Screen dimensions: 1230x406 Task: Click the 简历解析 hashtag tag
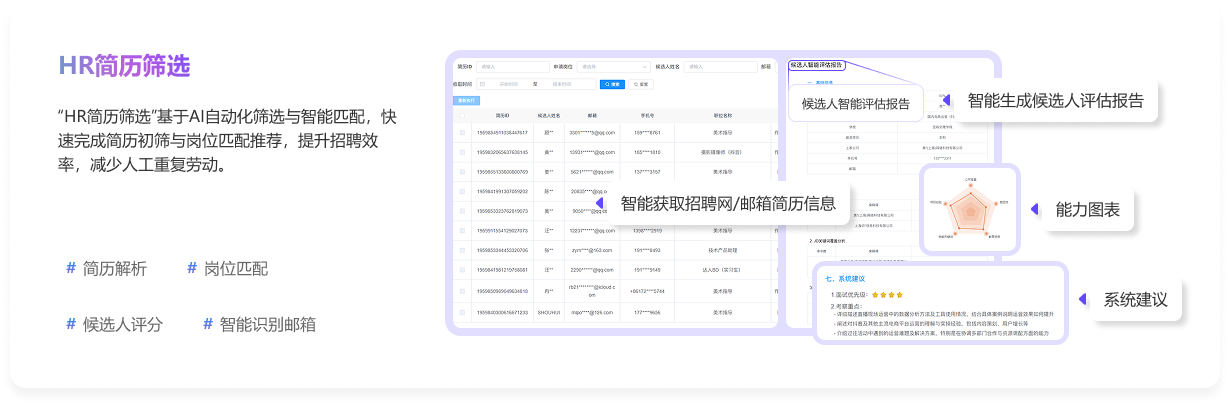[x=106, y=268]
